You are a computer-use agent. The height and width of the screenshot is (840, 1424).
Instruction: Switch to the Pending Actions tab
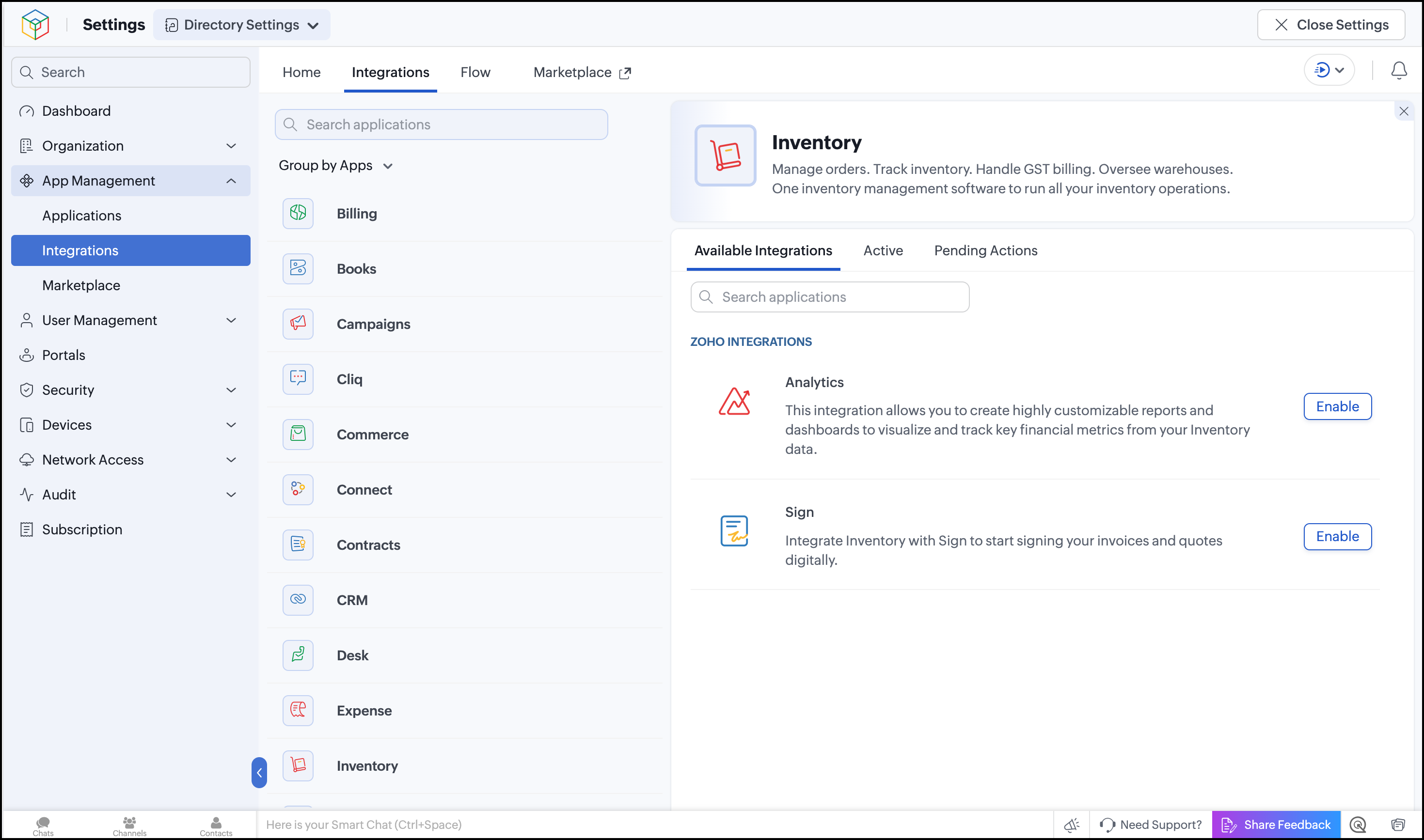985,250
